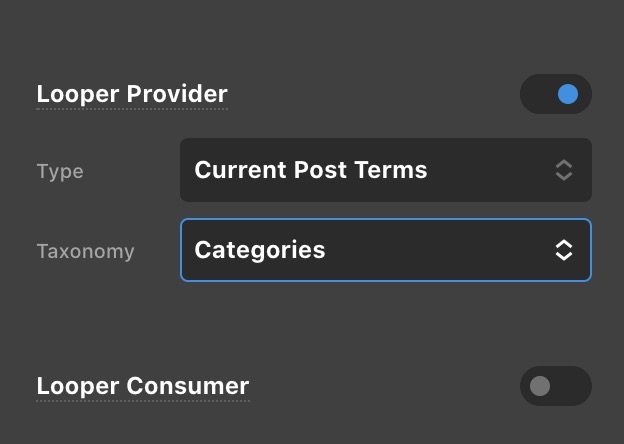This screenshot has width=624, height=444.
Task: Enable the Looper Consumer toggle
Action: [556, 386]
